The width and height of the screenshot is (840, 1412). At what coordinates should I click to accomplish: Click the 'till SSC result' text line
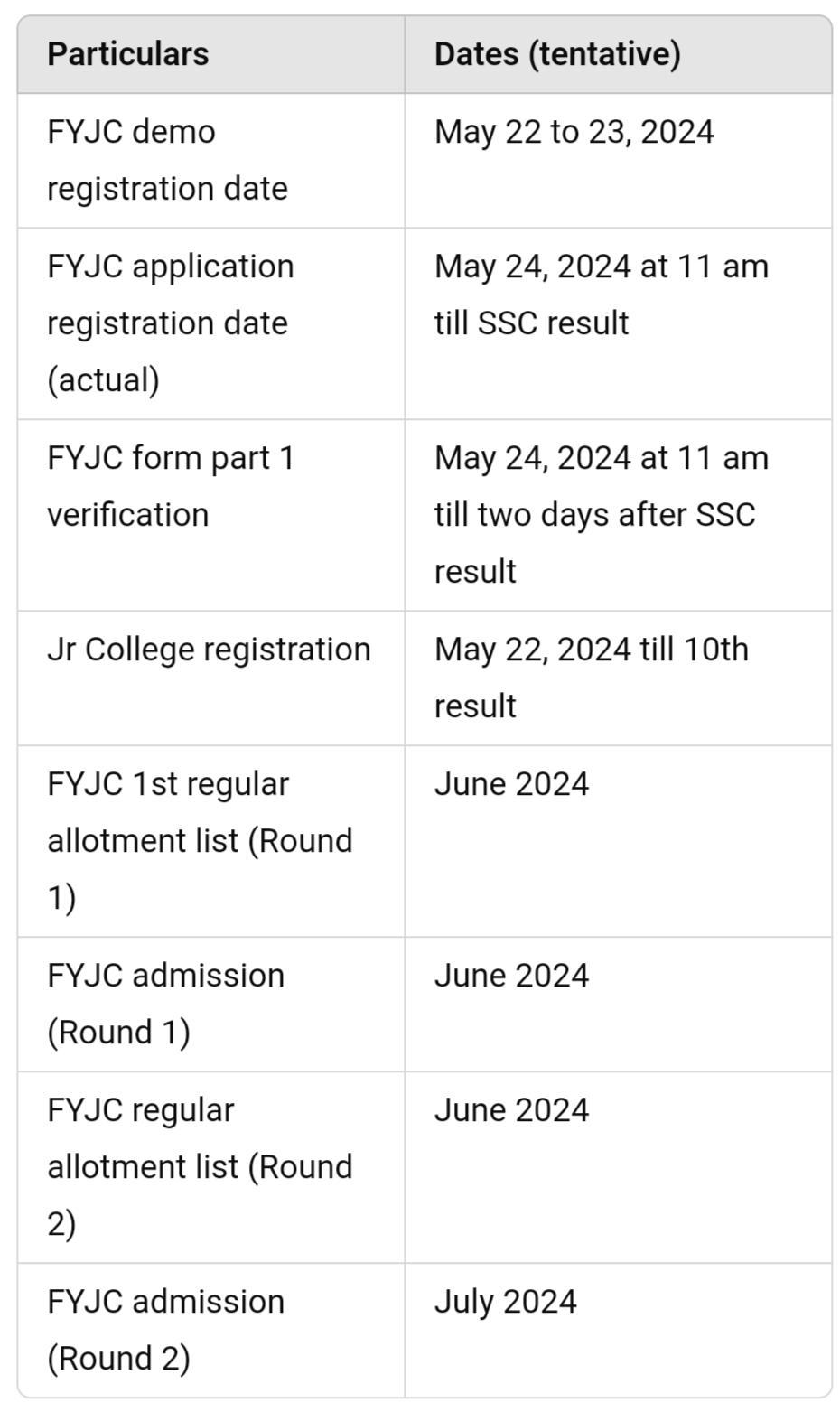pyautogui.click(x=531, y=323)
